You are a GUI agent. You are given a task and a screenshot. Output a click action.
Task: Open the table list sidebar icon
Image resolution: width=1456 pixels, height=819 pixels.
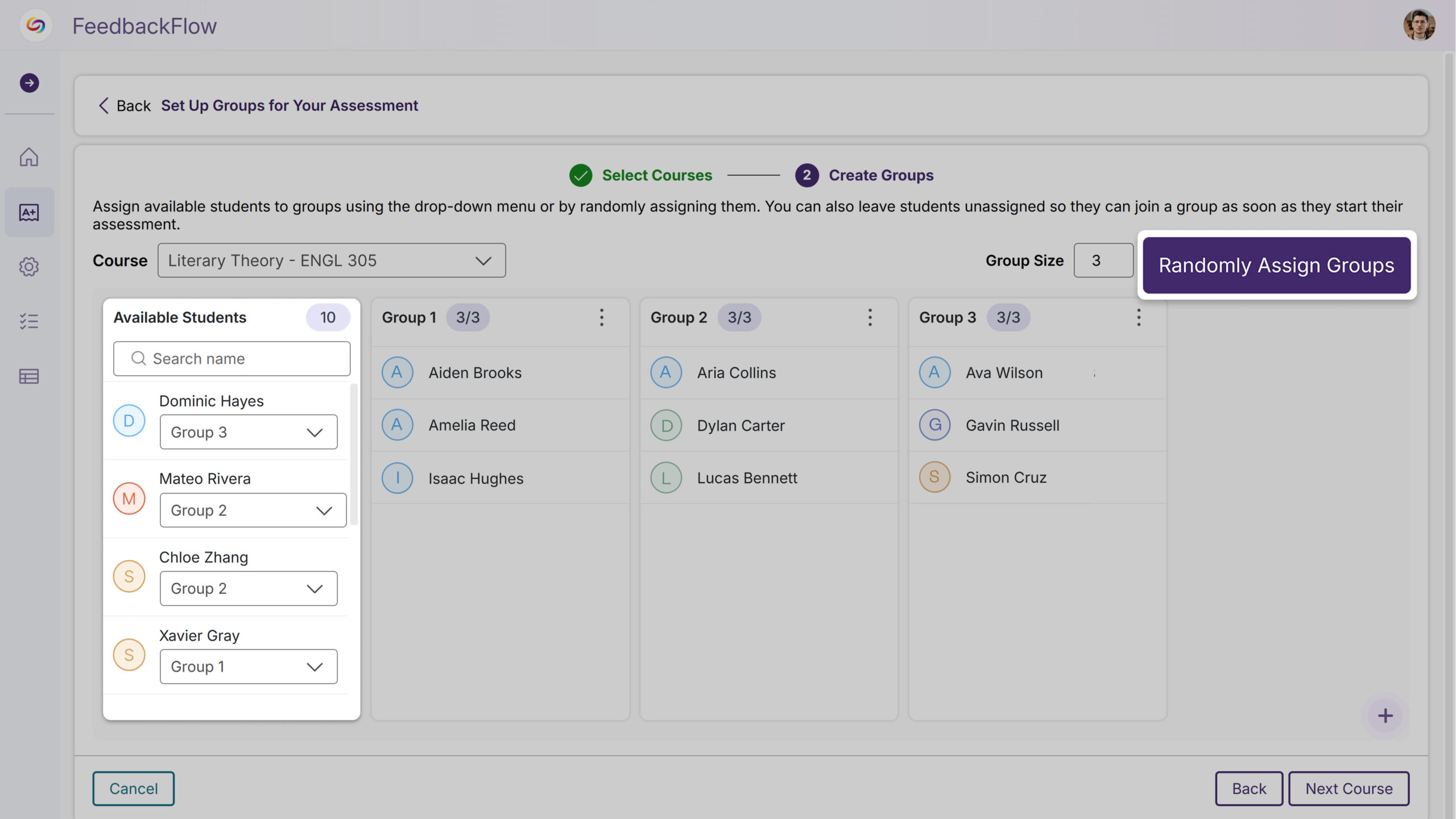(29, 377)
